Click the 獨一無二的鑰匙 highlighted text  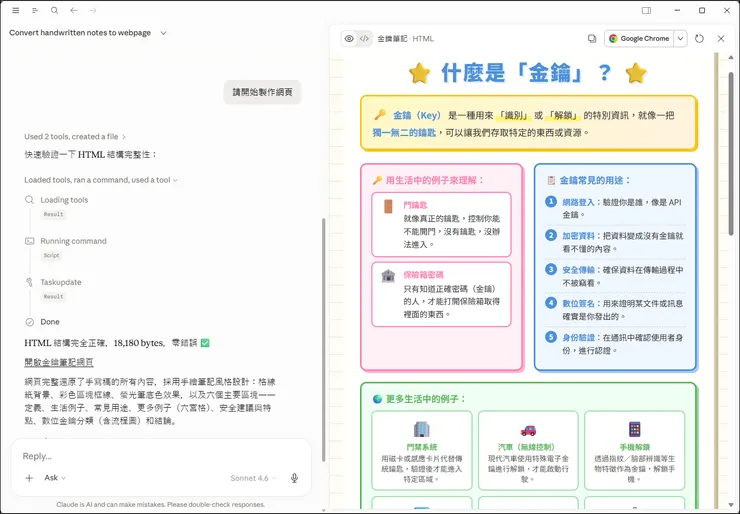pos(404,133)
